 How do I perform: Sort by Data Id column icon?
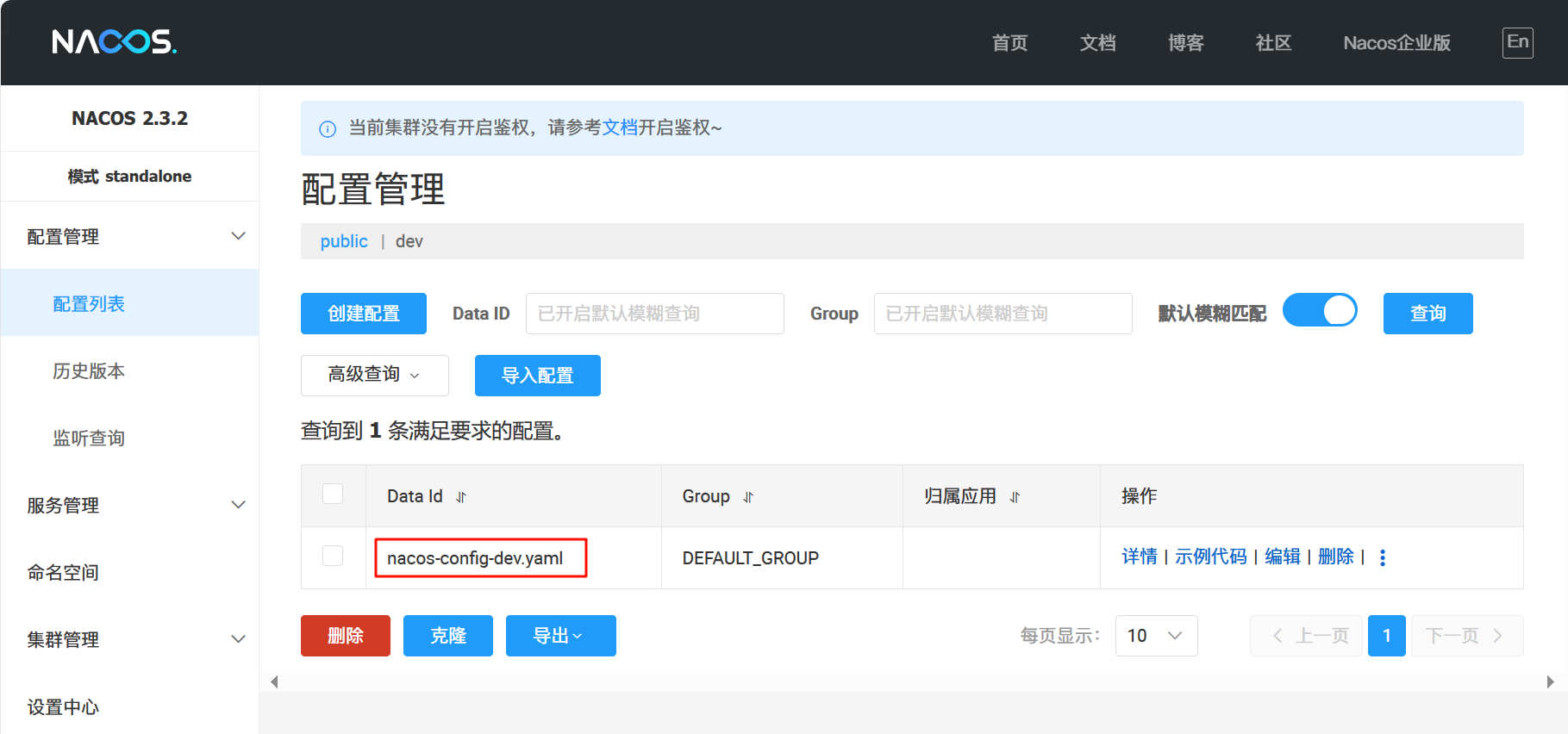pos(461,497)
